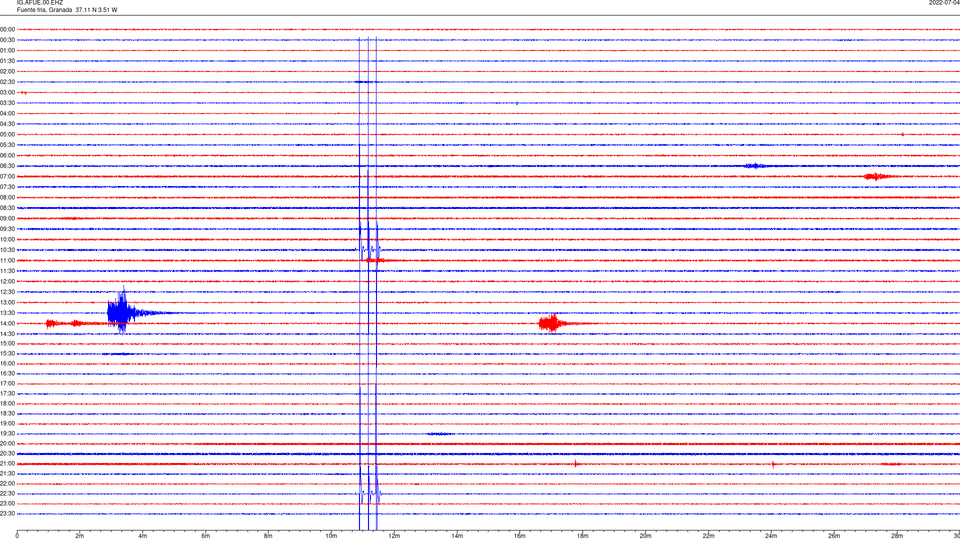Click the station code IG.AFUE.00.EHZ
The image size is (960, 540).
pos(40,3)
